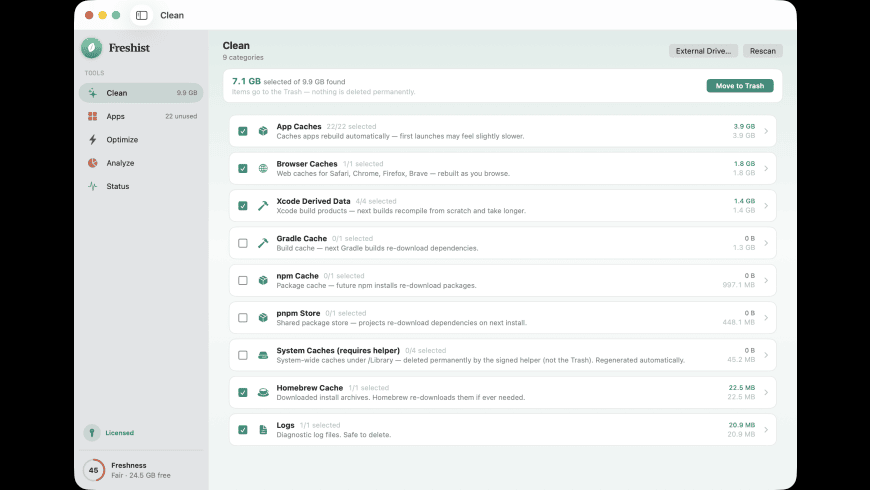The height and width of the screenshot is (490, 870).
Task: Enable System Caches (requires helper) checkbox
Action: 242,355
